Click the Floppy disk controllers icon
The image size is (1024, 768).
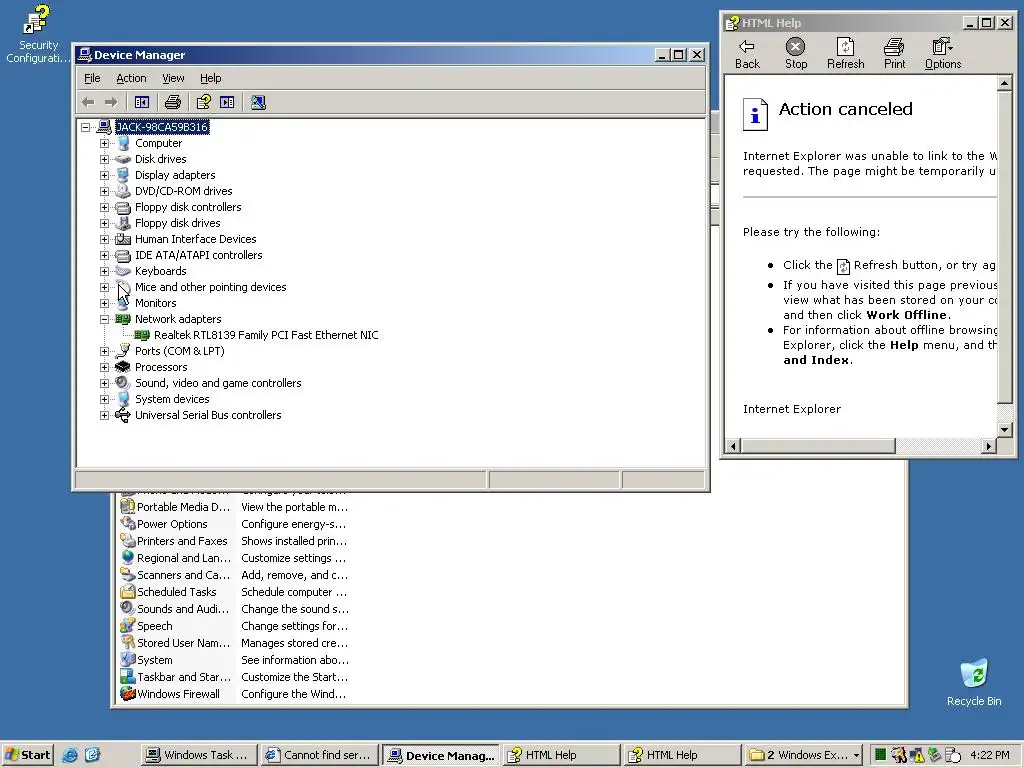[123, 207]
